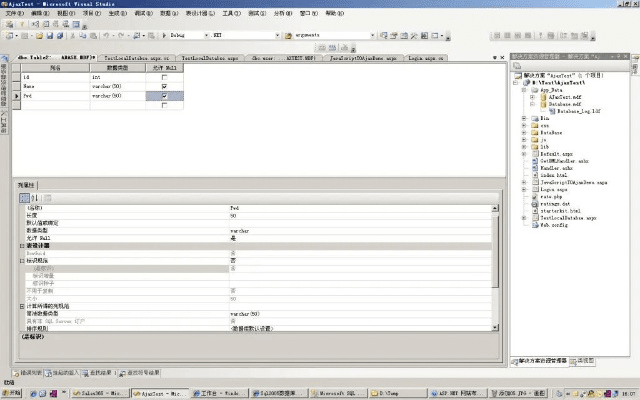
Task: Toggle Allow Null checkbox for id column
Action: tap(164, 77)
